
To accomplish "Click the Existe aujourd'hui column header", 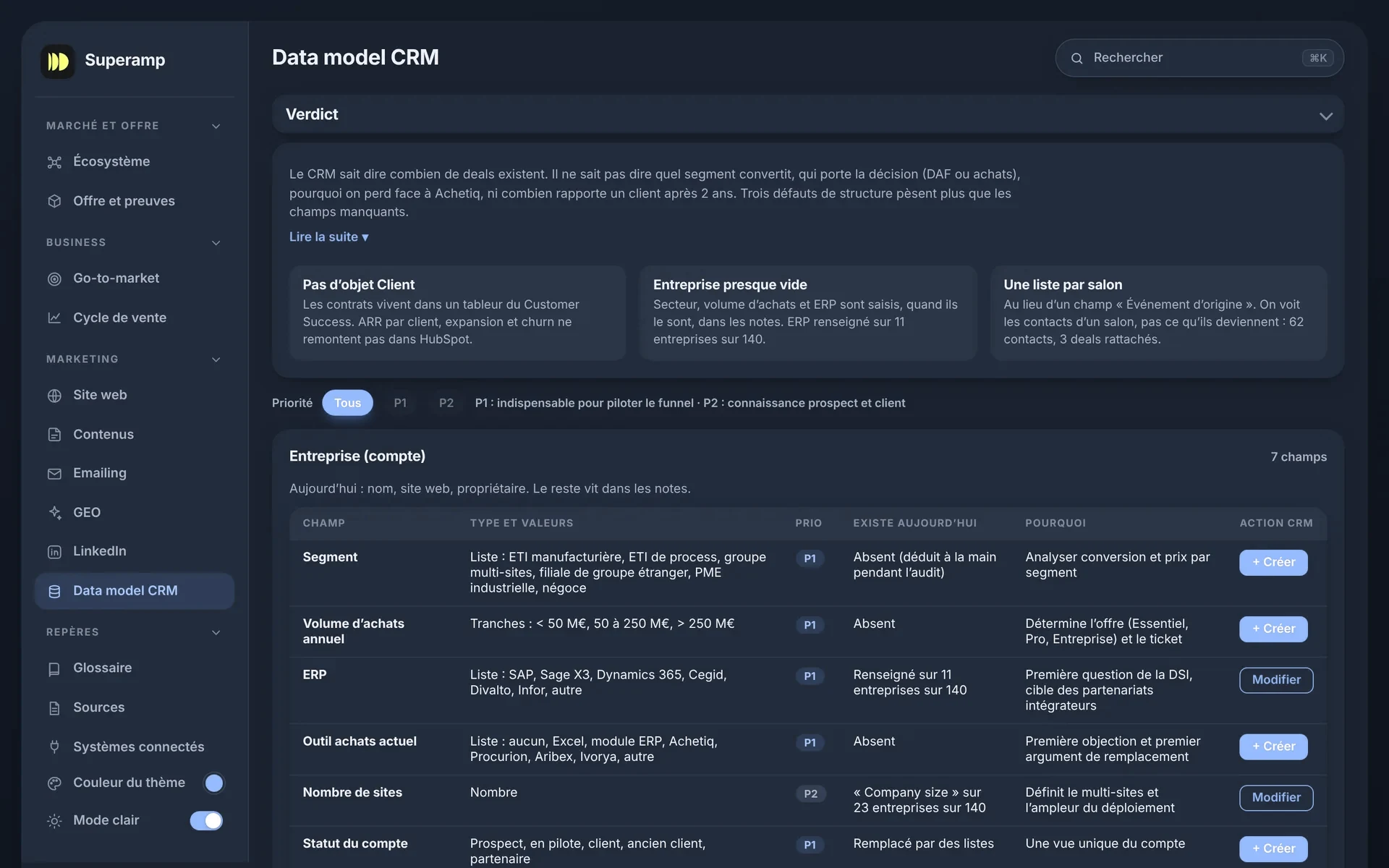I will pyautogui.click(x=914, y=523).
